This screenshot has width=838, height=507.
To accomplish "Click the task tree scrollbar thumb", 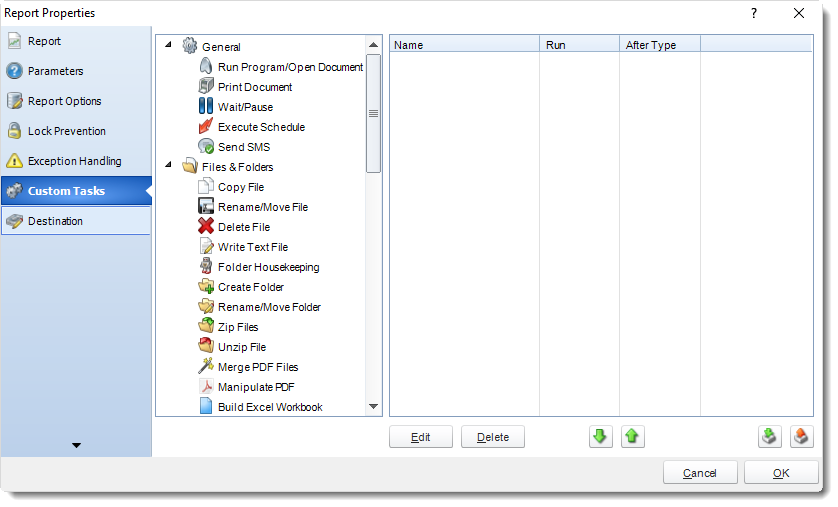I will pyautogui.click(x=374, y=113).
